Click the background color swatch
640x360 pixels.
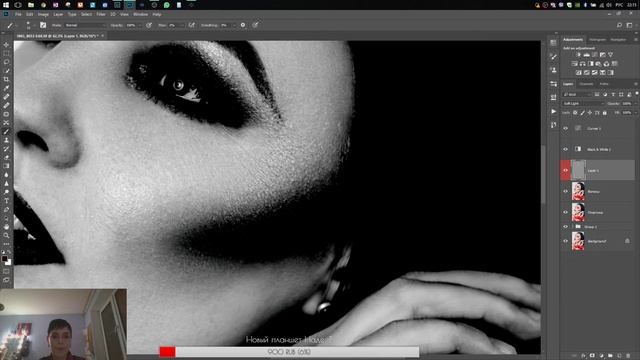[9, 262]
